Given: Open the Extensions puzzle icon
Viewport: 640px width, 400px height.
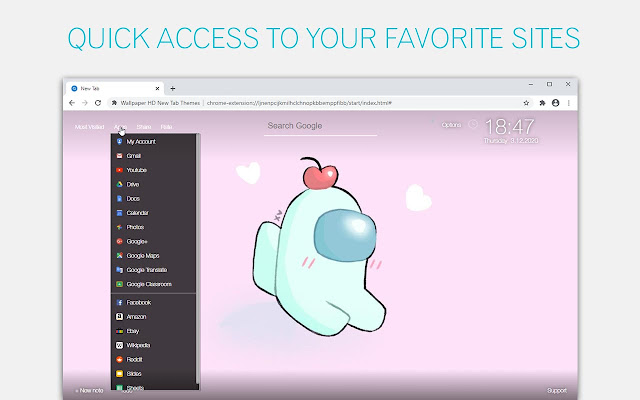Looking at the screenshot, I should coord(542,103).
